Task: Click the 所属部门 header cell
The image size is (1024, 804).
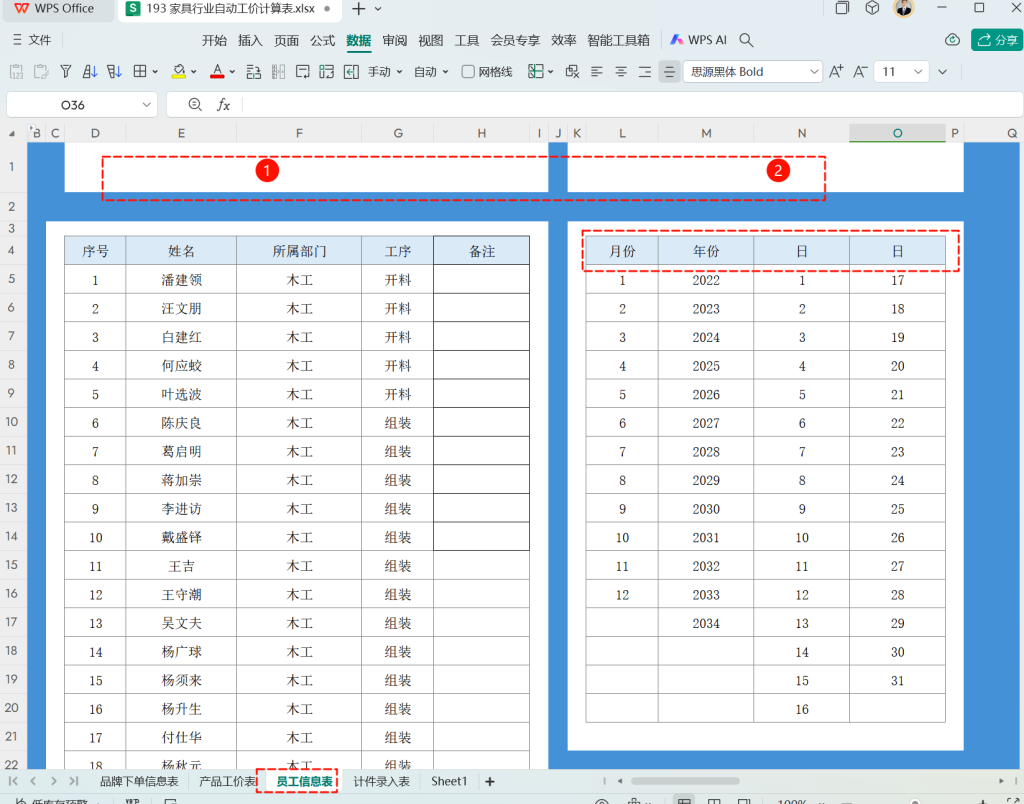Action: coord(299,251)
